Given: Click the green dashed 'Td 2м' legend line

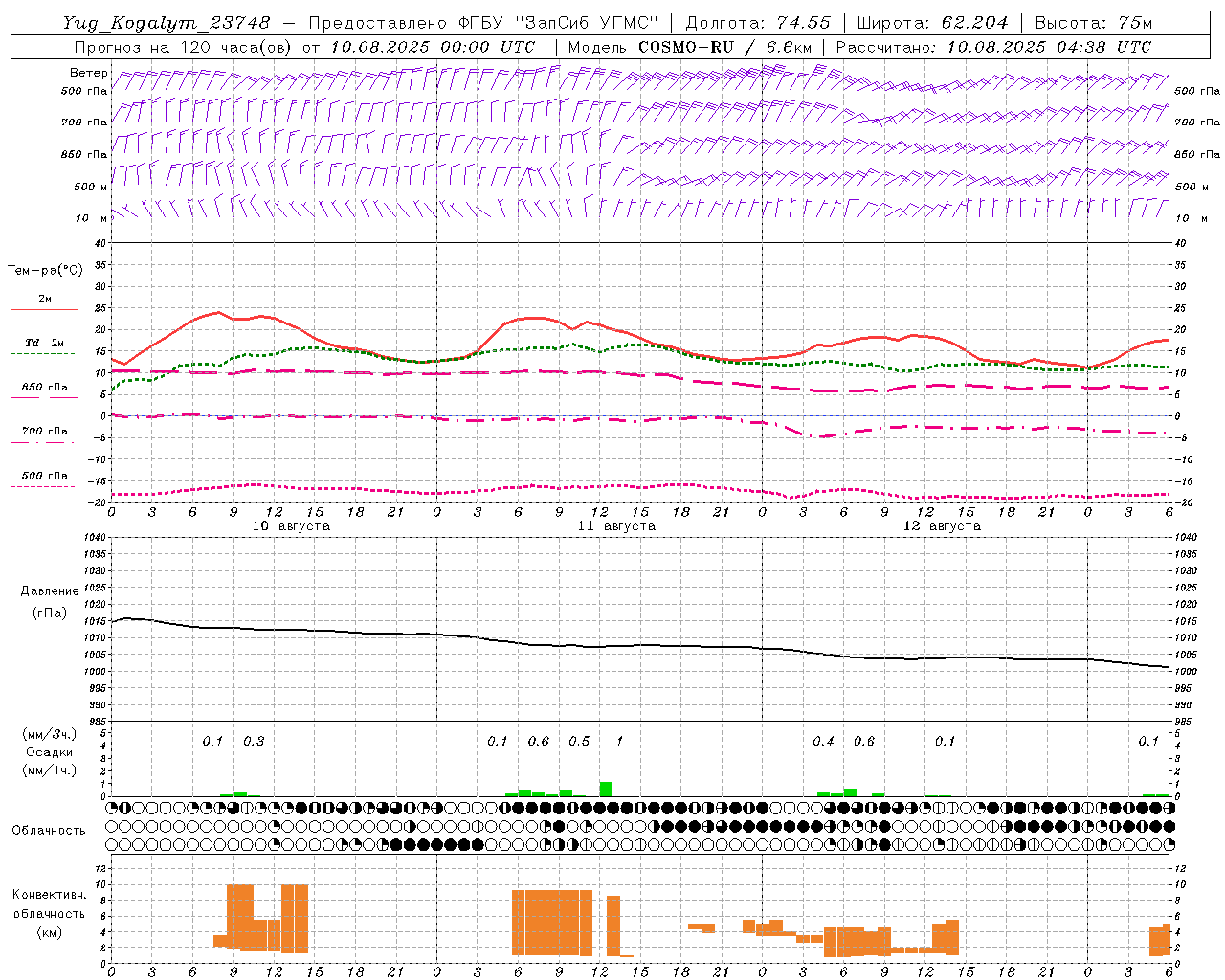Looking at the screenshot, I should tap(42, 354).
